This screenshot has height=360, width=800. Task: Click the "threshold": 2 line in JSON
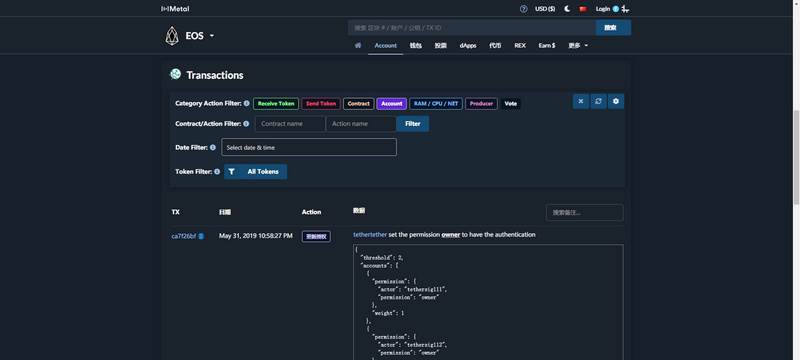click(x=382, y=258)
